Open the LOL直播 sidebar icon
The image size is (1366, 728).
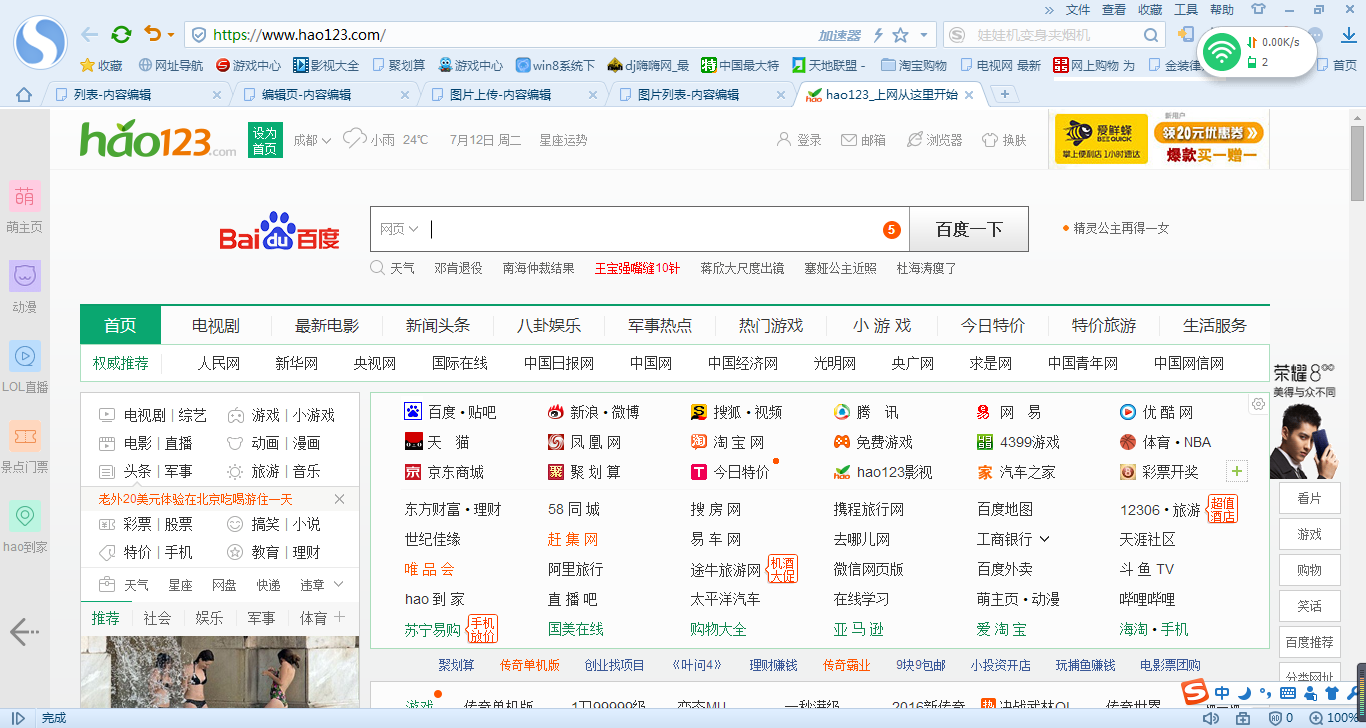click(x=25, y=356)
